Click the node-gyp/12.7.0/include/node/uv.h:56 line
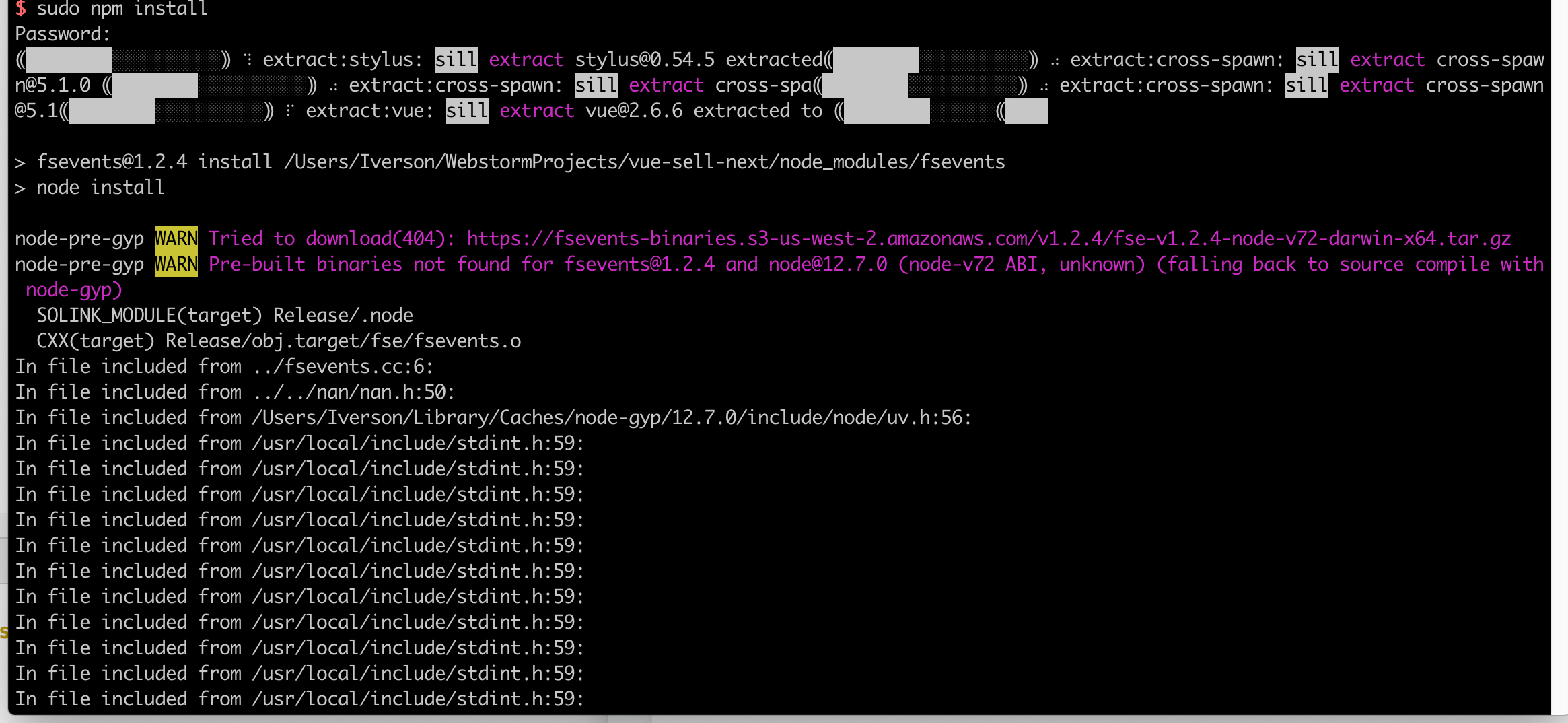The width and height of the screenshot is (1568, 723). (494, 418)
